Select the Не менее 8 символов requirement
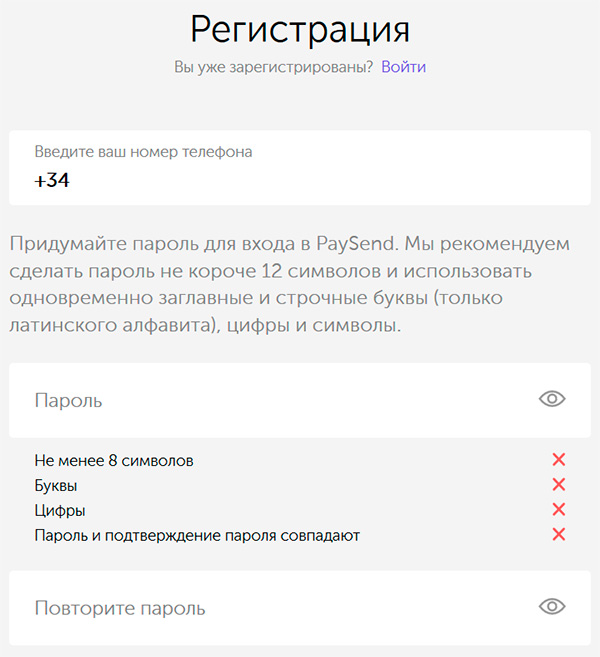This screenshot has width=600, height=657. pyautogui.click(x=114, y=461)
